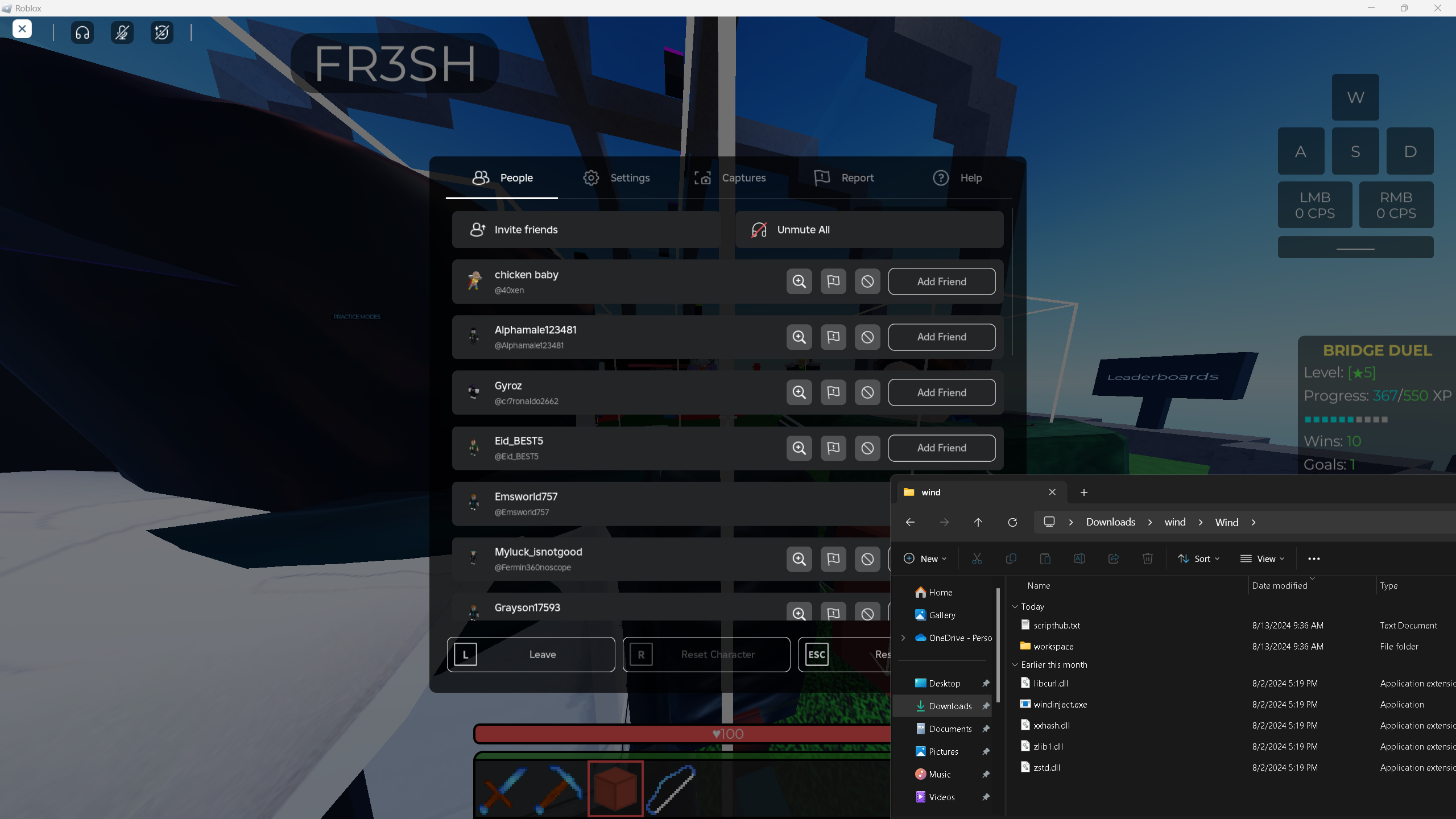Click the headphones audio icon at top
Viewport: 1456px width, 819px height.
coord(82,32)
